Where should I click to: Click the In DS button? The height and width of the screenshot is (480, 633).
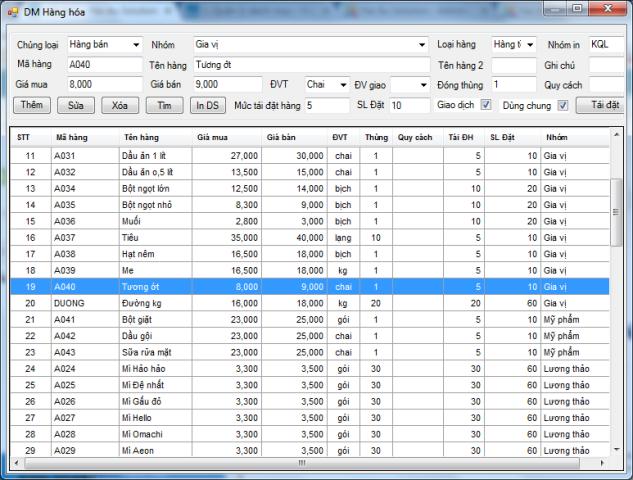pos(208,105)
